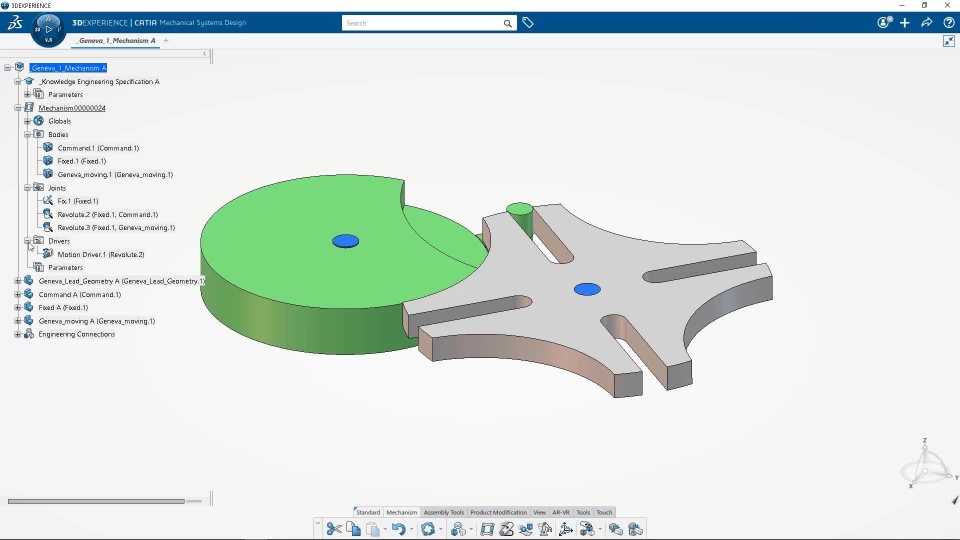Expand the Geneva_Lead_Geometry A node

tap(18, 280)
